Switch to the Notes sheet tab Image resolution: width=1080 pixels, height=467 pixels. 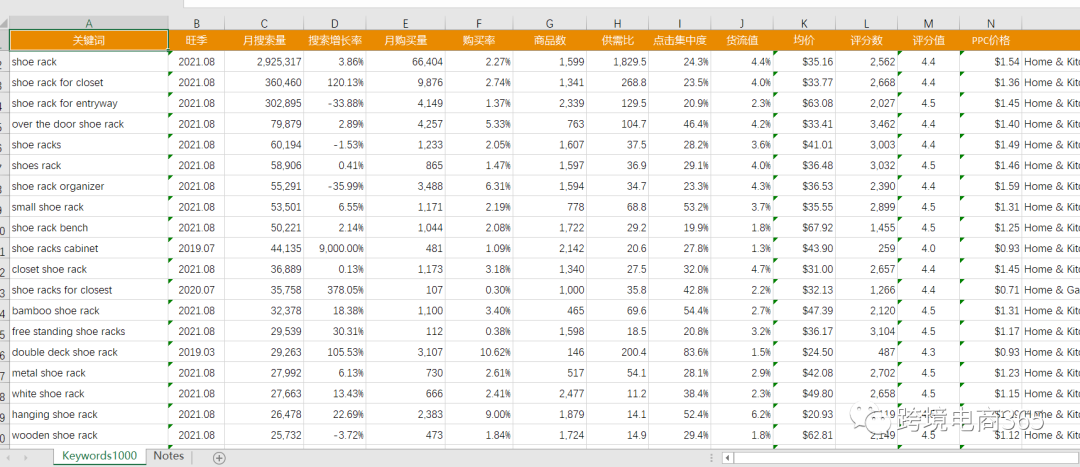click(x=169, y=456)
